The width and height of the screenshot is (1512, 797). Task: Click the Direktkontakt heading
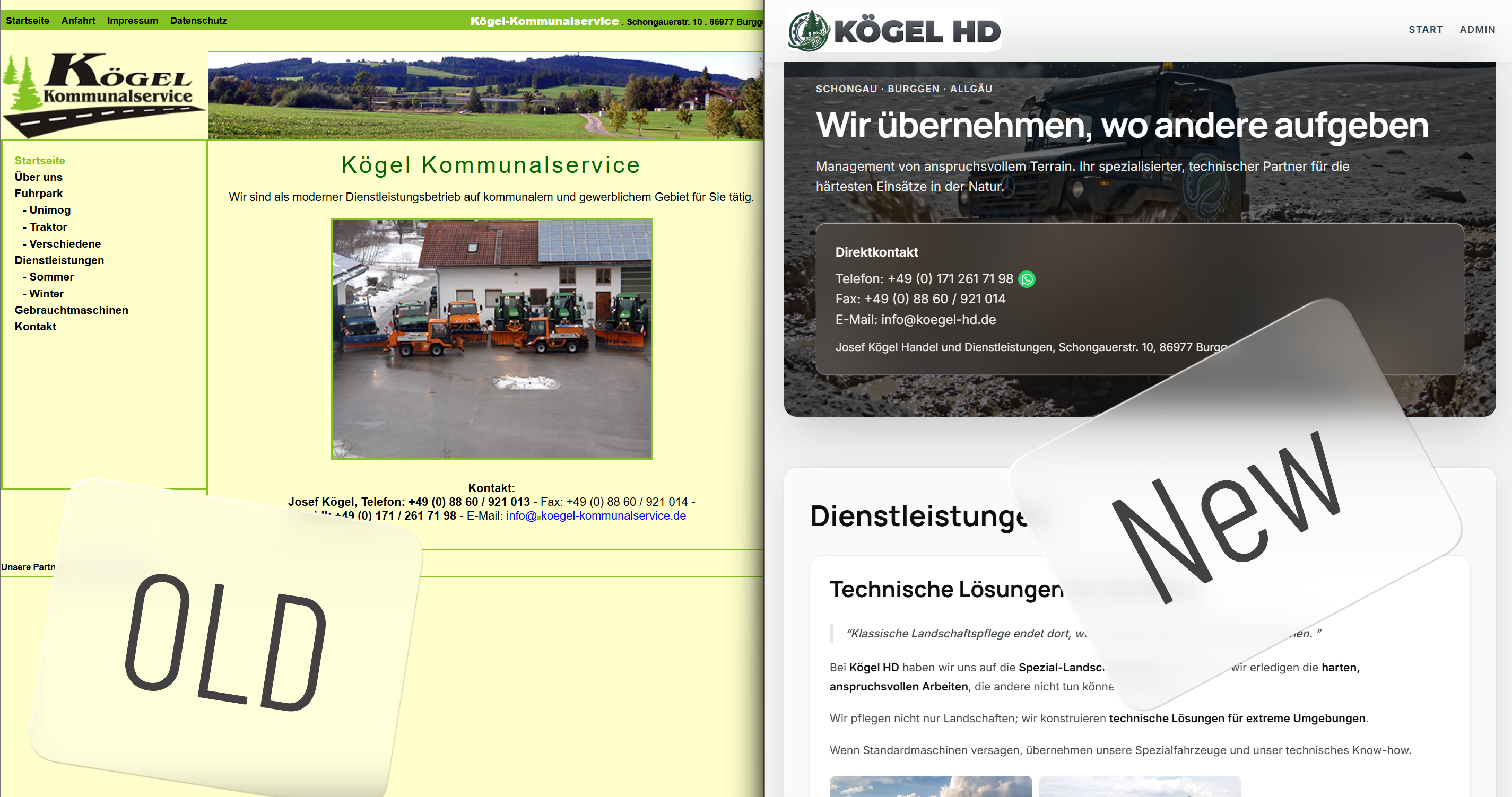[876, 252]
